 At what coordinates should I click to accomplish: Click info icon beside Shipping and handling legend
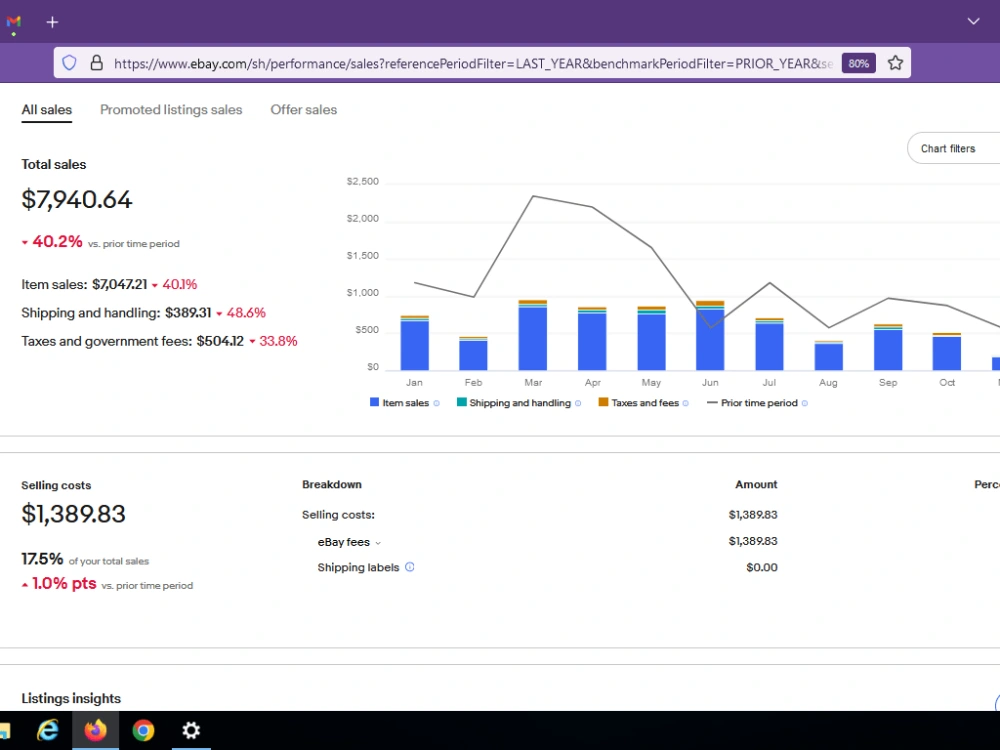(578, 403)
